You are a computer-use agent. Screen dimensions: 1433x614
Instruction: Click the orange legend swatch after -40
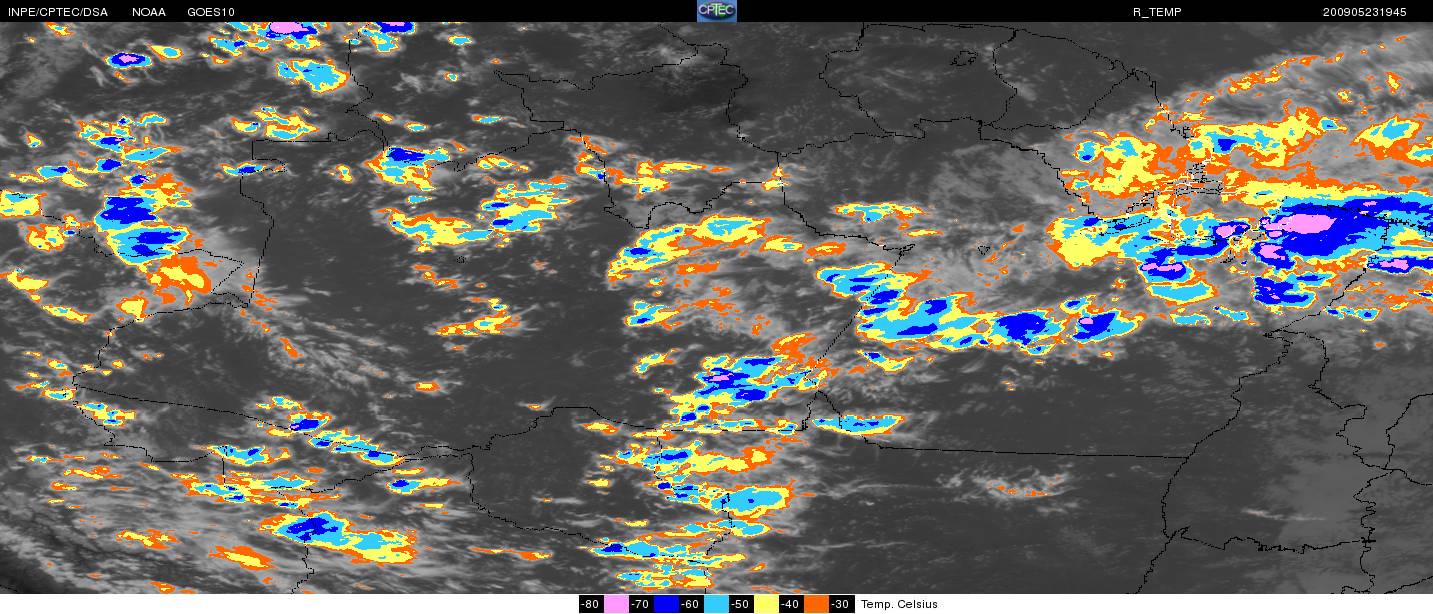tap(816, 604)
